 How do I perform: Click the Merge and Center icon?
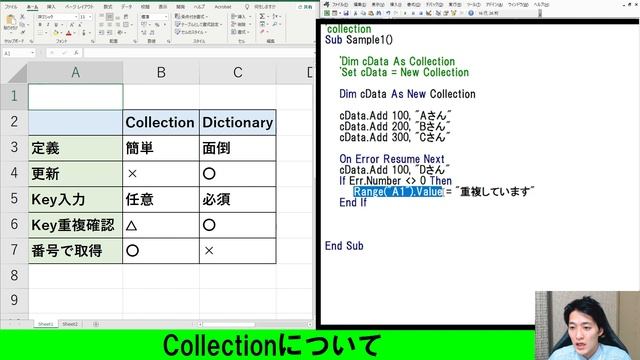127,25
